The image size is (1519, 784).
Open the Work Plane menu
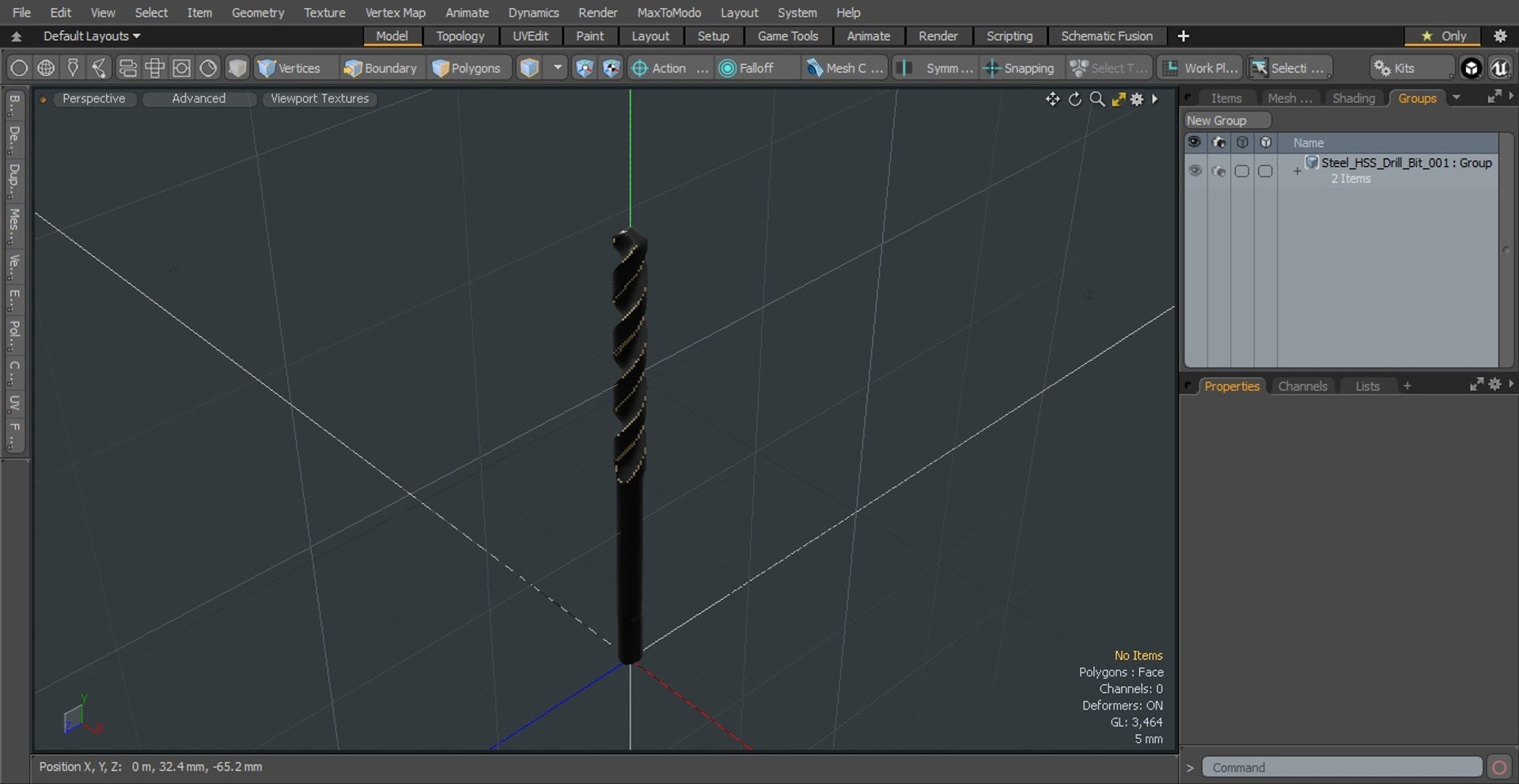(x=1201, y=68)
